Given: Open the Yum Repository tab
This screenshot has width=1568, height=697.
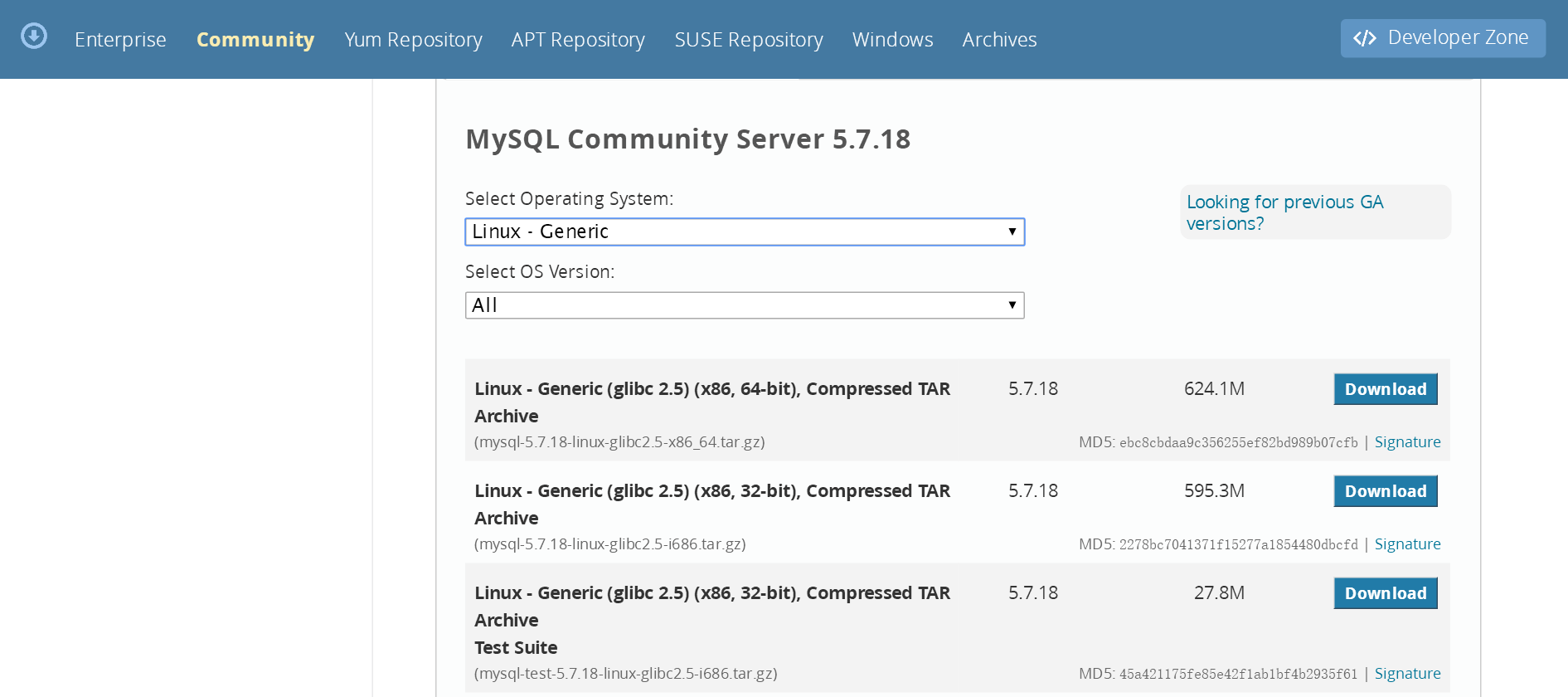Looking at the screenshot, I should pos(413,40).
